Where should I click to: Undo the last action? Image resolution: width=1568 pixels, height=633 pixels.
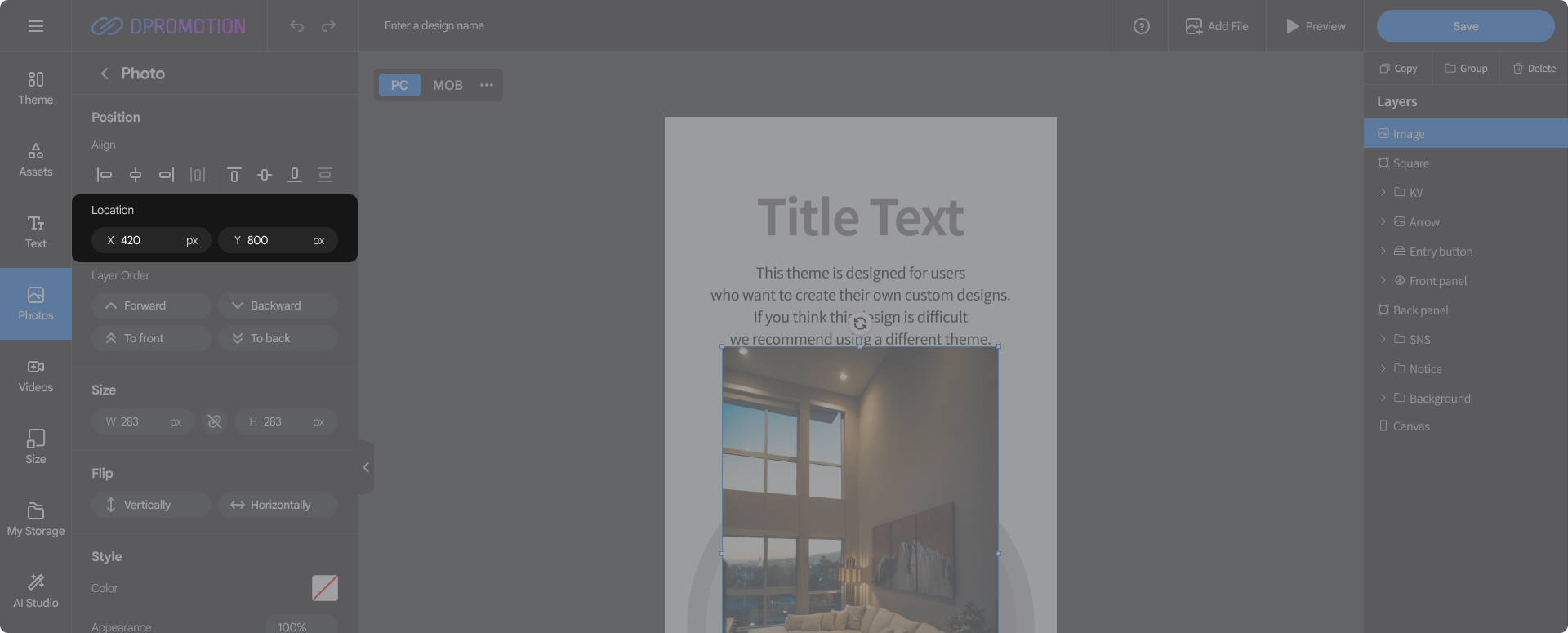click(x=296, y=26)
